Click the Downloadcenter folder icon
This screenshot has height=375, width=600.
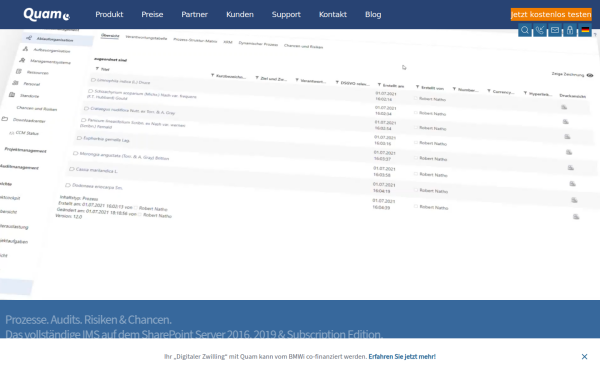[x=5, y=119]
